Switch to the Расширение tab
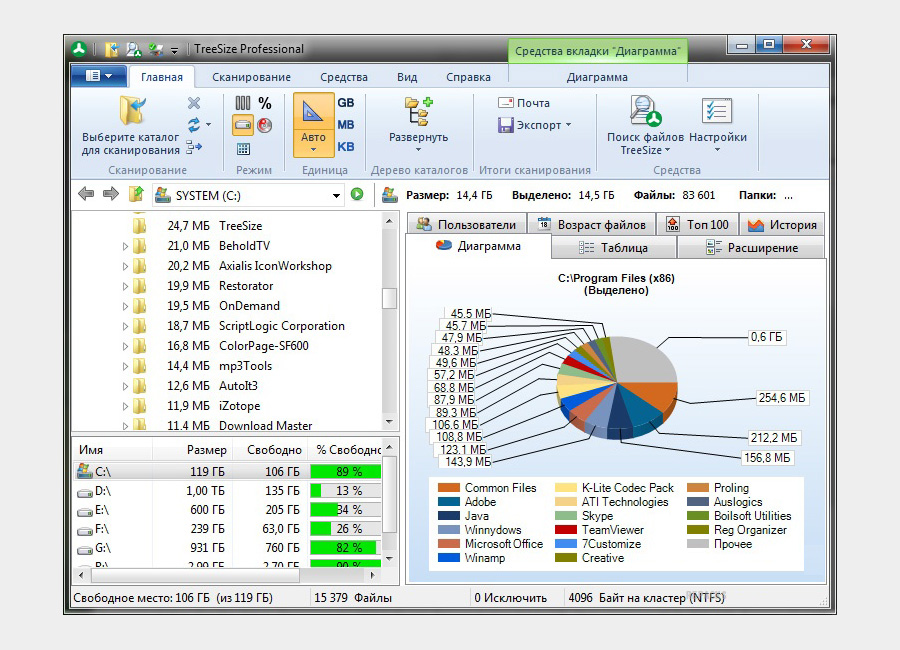Image resolution: width=900 pixels, height=650 pixels. (x=751, y=247)
